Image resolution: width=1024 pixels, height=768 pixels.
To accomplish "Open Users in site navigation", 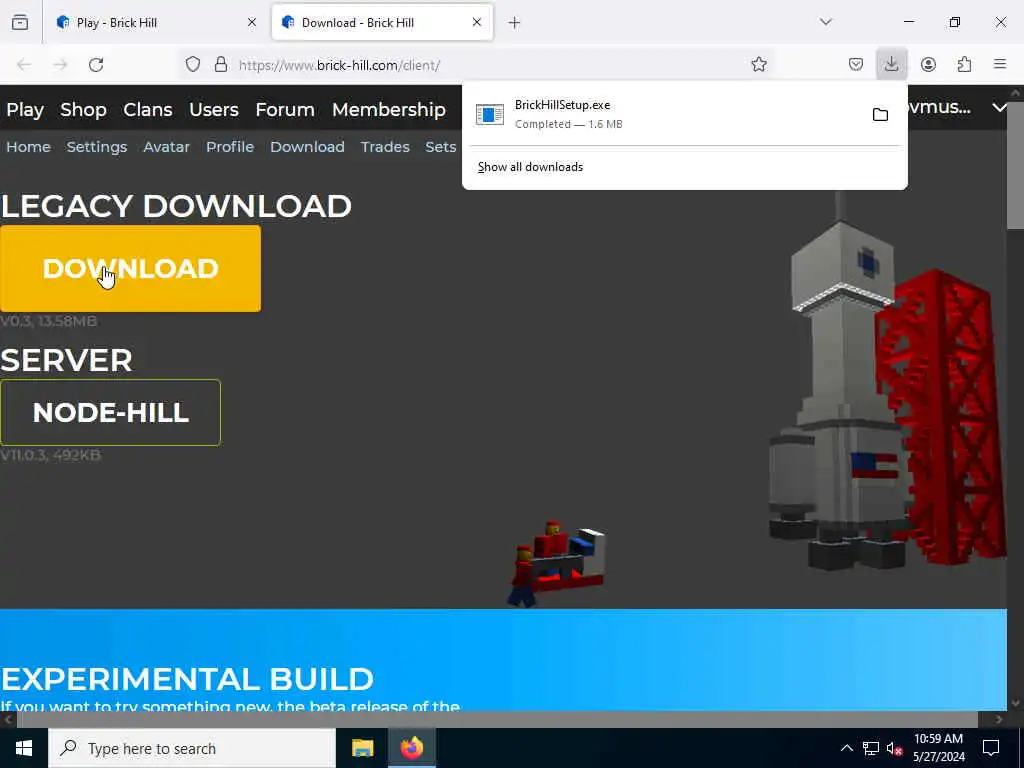I will click(214, 109).
